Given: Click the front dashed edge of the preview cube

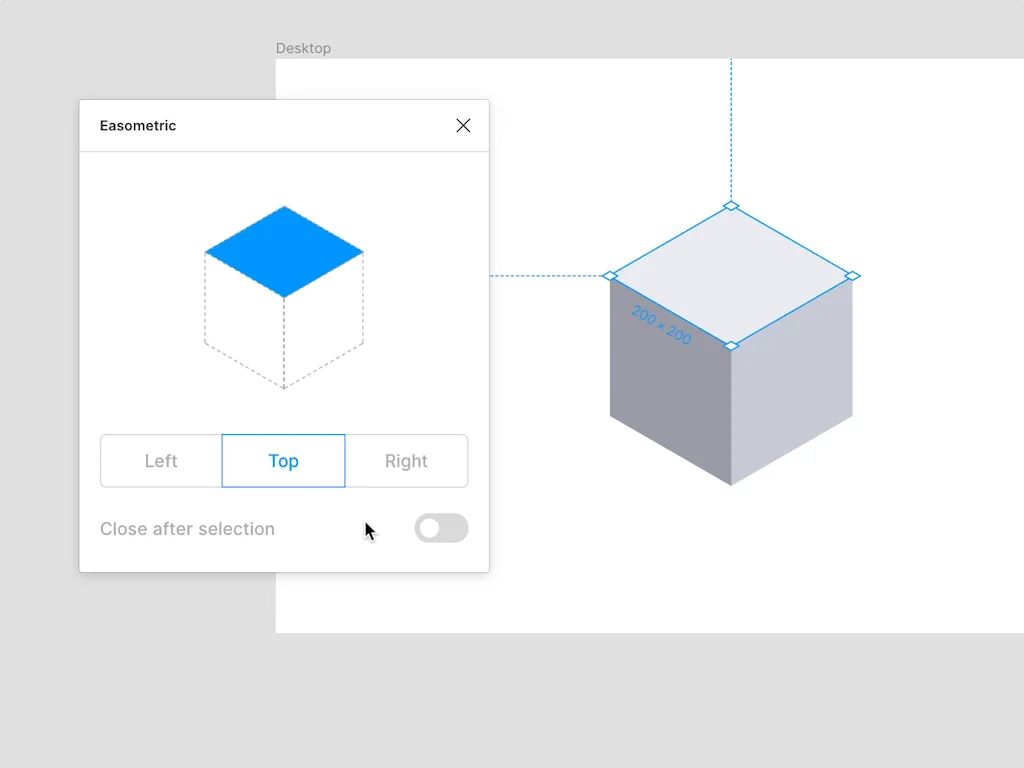Looking at the screenshot, I should 284,340.
